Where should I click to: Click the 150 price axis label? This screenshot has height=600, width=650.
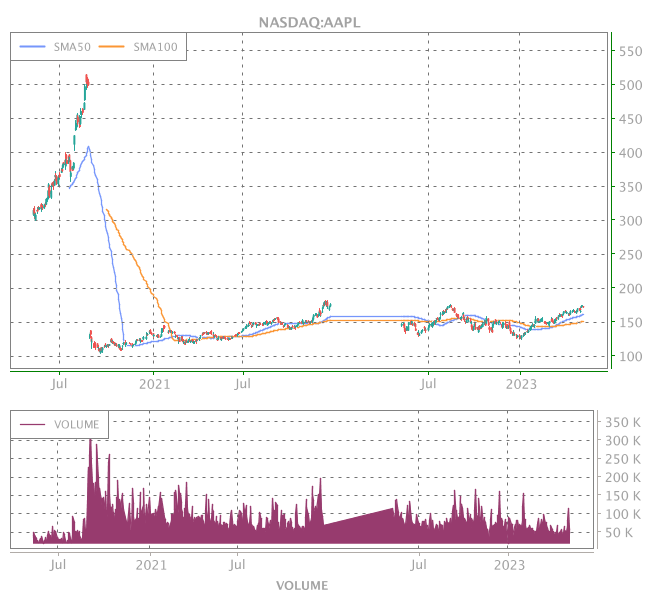pyautogui.click(x=631, y=323)
